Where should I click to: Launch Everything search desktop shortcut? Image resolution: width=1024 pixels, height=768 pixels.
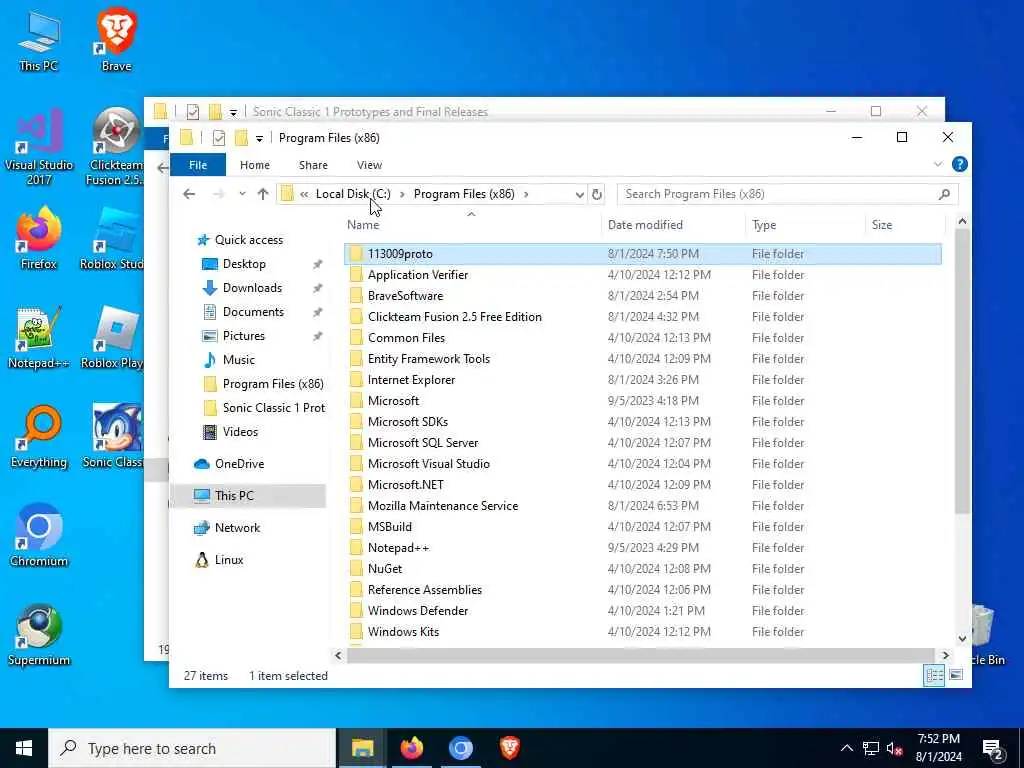[x=39, y=437]
